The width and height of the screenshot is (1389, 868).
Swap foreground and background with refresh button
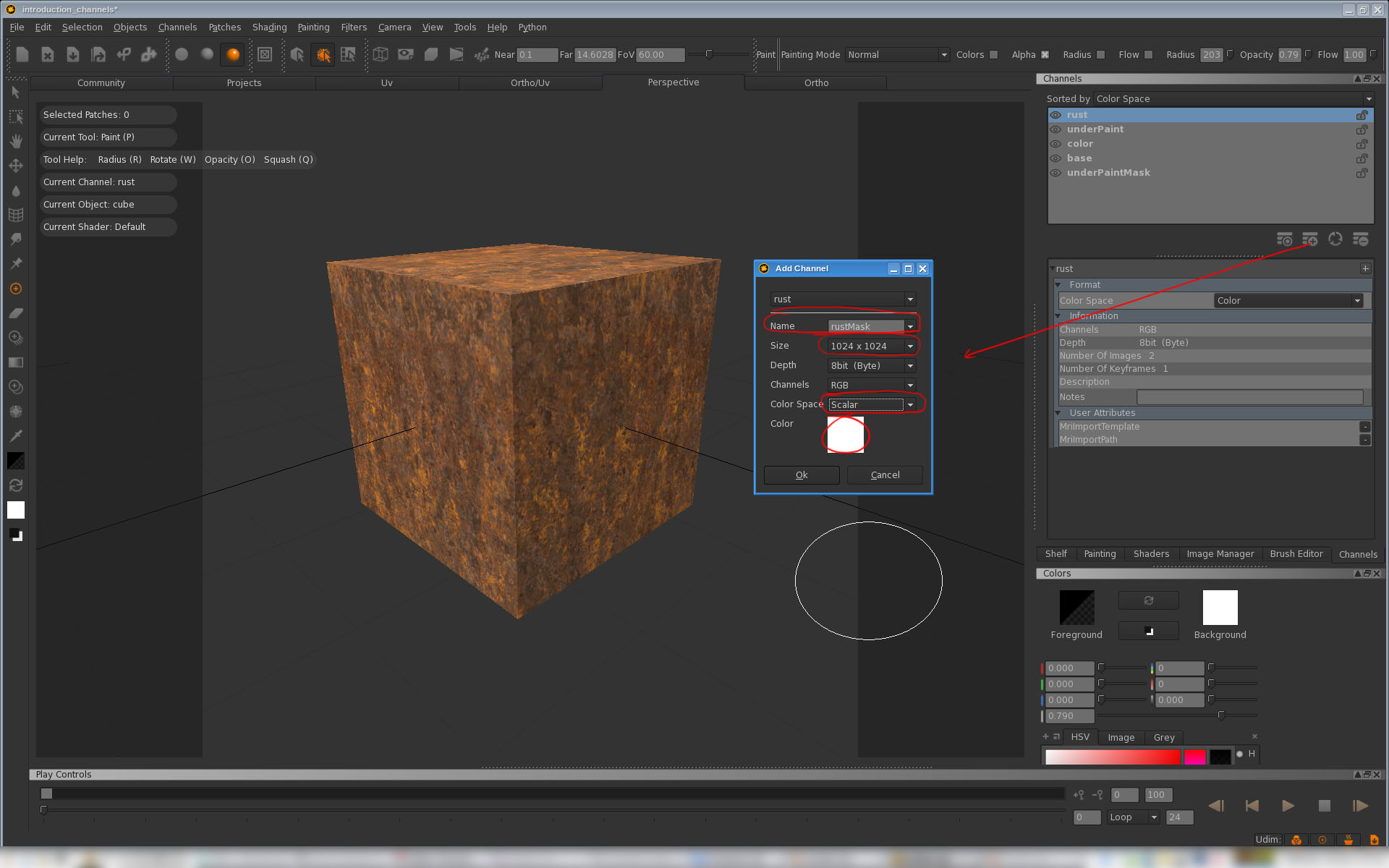click(x=1149, y=600)
